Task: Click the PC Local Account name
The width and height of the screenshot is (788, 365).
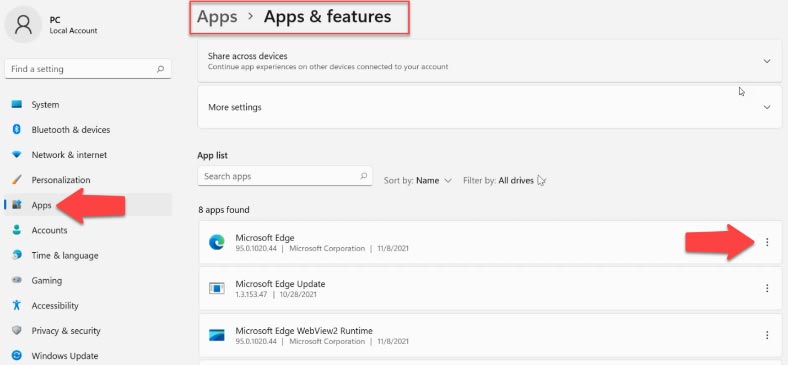Action: tap(73, 25)
